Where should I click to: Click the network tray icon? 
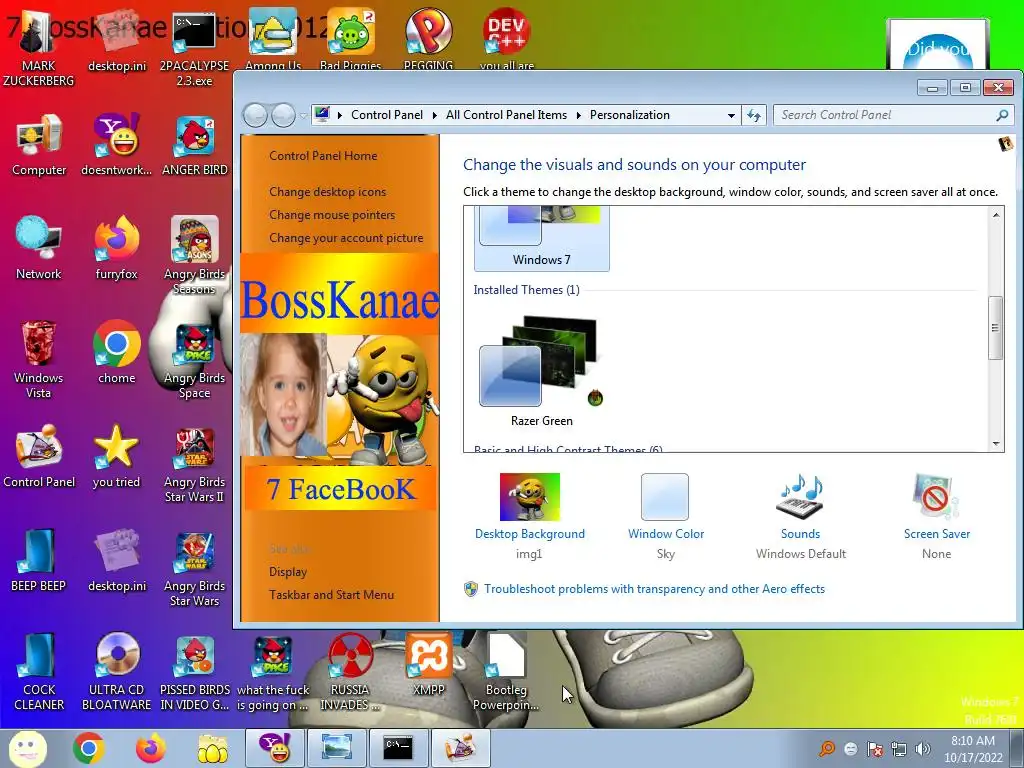pos(899,748)
